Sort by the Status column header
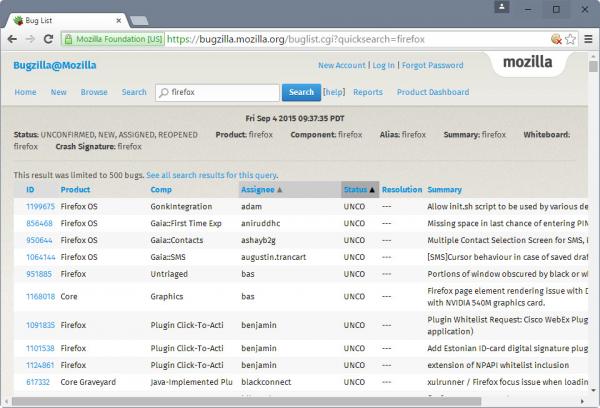 (355, 189)
